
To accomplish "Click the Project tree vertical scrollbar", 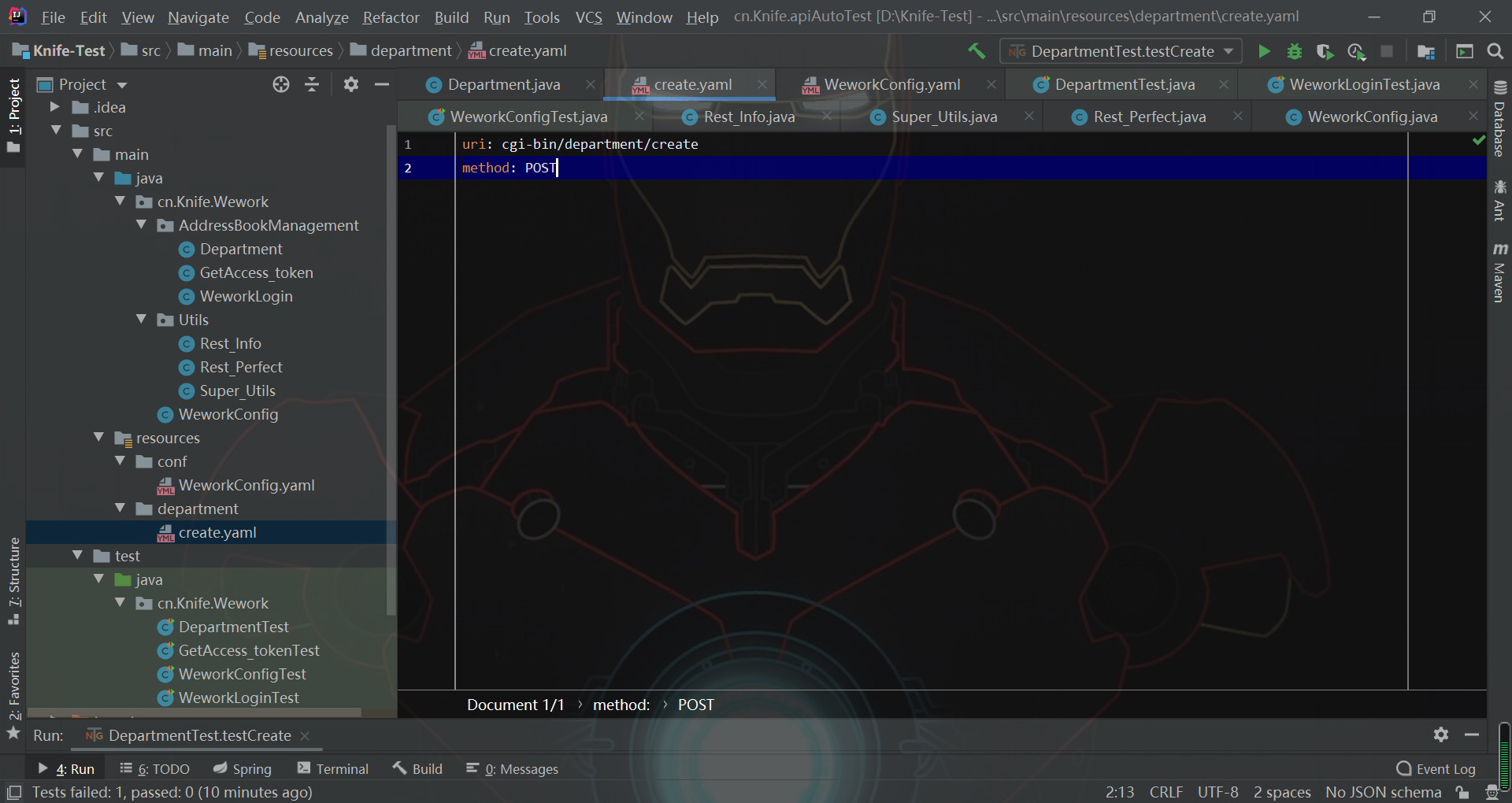I will click(391, 370).
